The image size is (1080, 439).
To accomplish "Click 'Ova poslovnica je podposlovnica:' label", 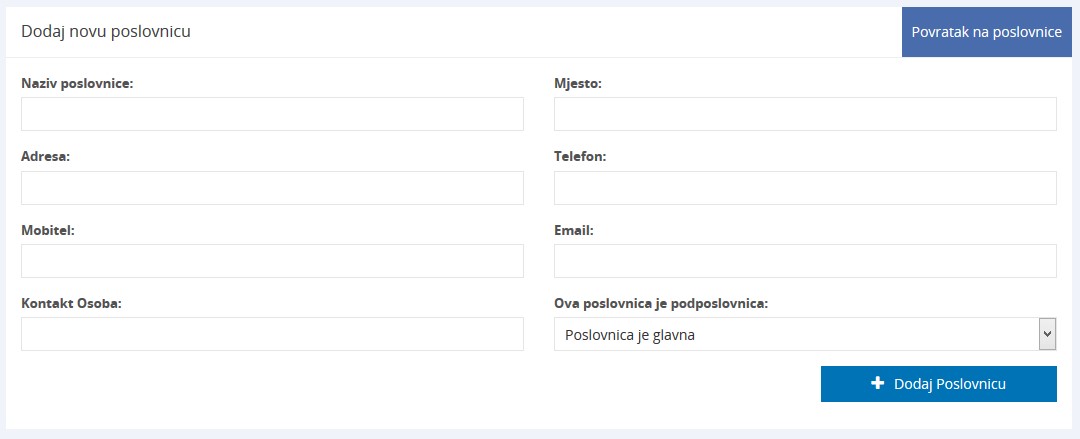I will coord(661,303).
